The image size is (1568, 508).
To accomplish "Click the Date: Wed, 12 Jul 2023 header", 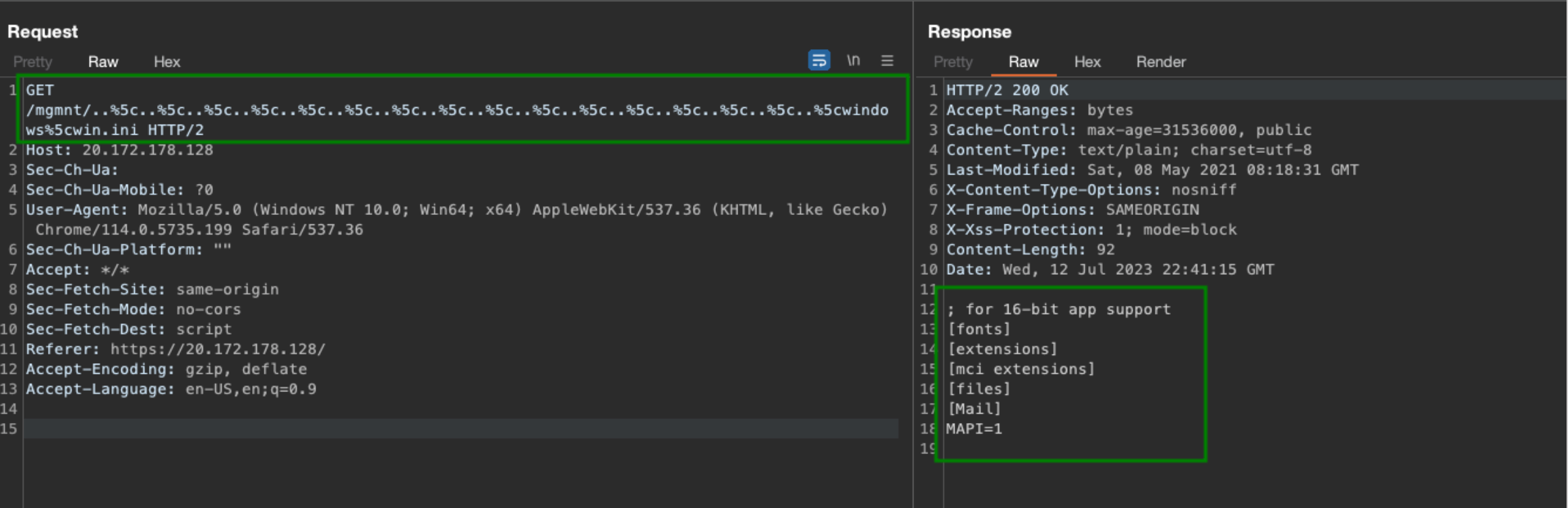I will tap(1110, 269).
